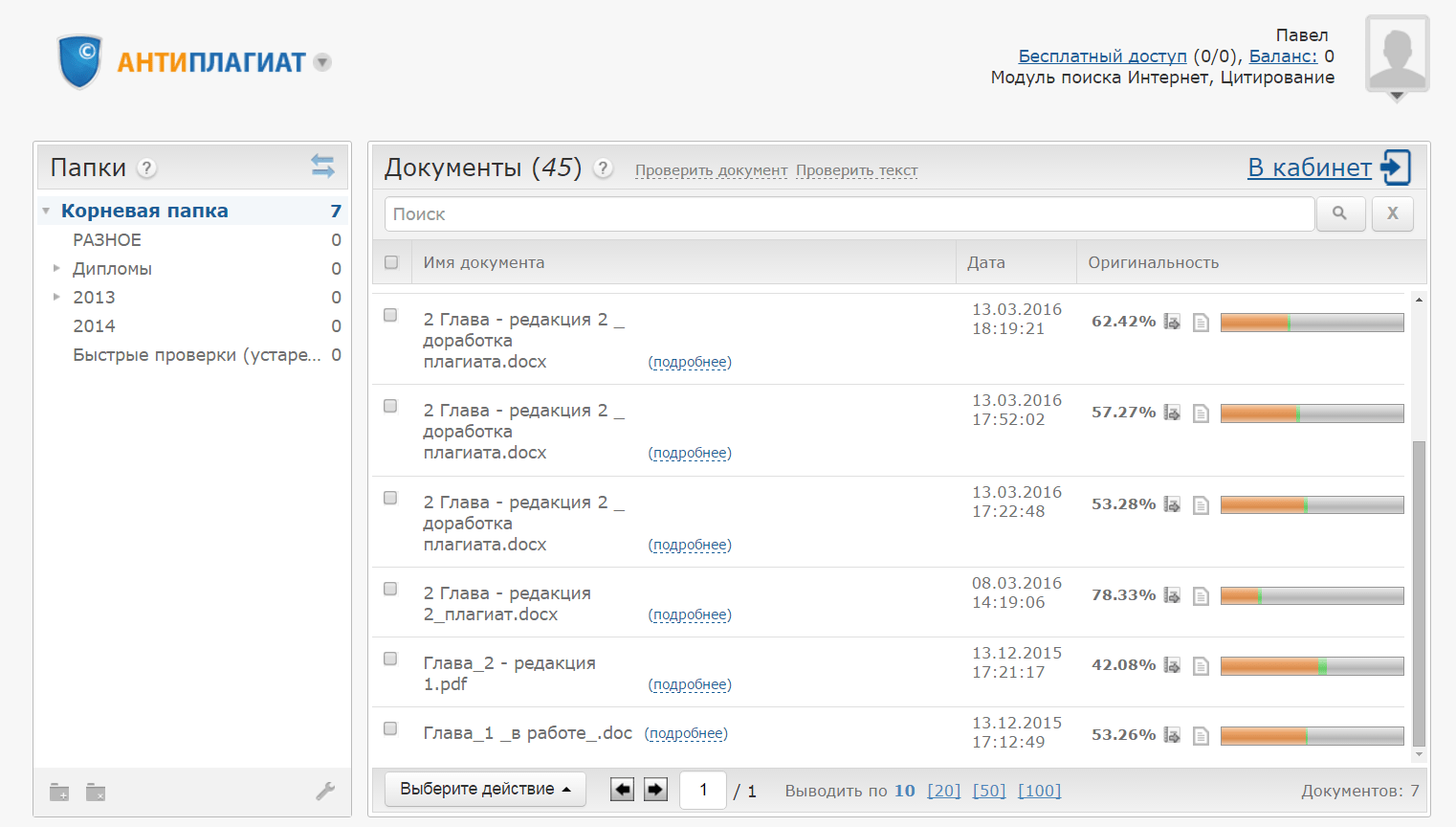1456x827 pixels.
Task: Click the report icon next to 78.33%
Action: coord(1172,595)
